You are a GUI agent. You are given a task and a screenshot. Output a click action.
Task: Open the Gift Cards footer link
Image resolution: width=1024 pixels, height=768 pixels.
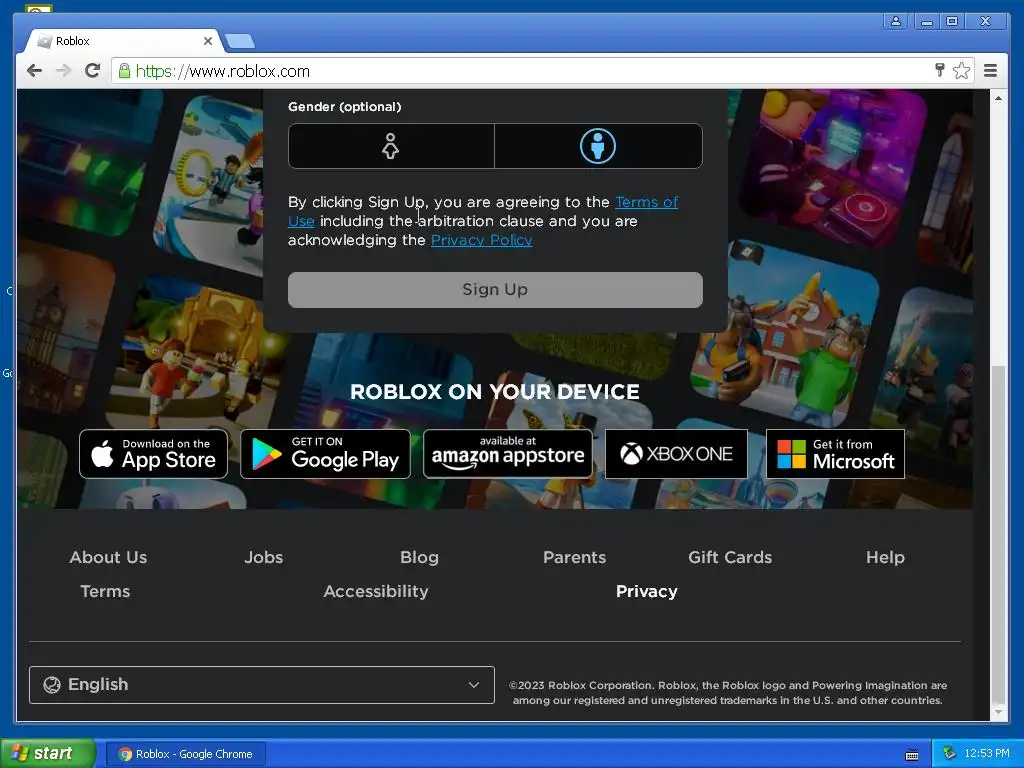[730, 557]
